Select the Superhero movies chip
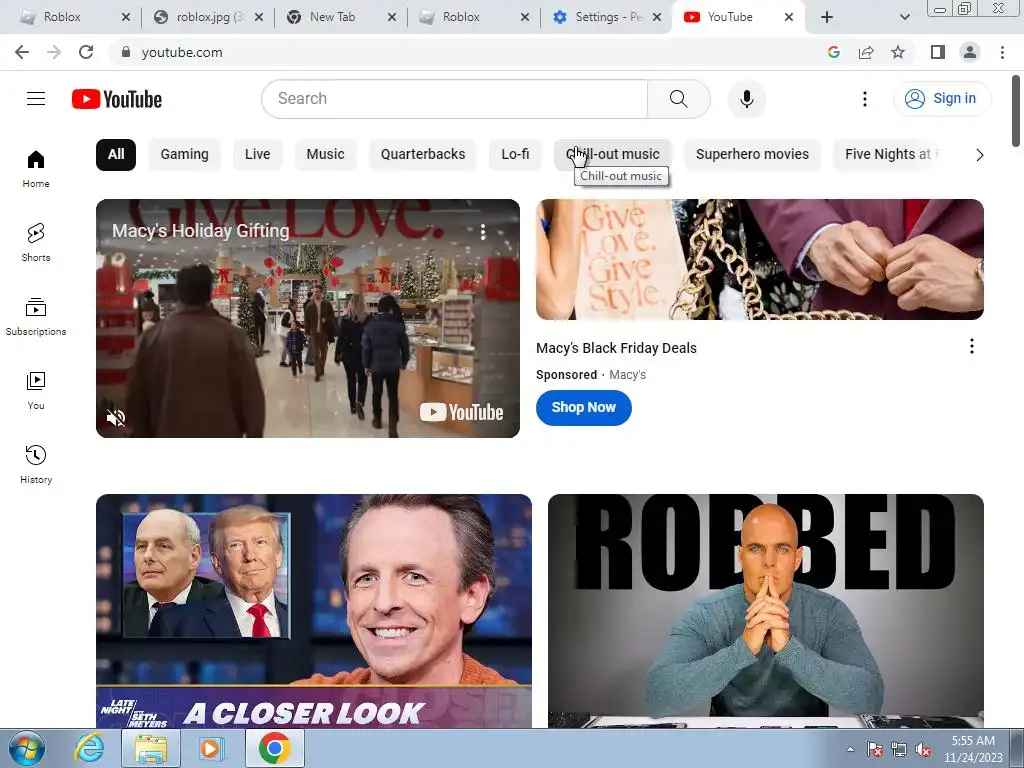Image resolution: width=1024 pixels, height=768 pixels. (x=752, y=155)
